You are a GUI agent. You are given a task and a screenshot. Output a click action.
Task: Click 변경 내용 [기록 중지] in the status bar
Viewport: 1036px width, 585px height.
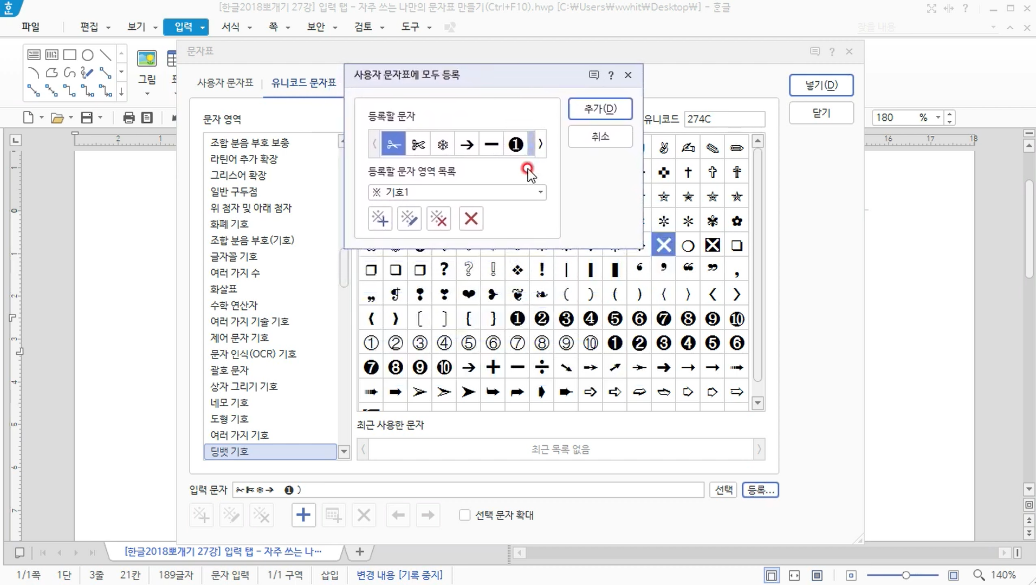(399, 575)
